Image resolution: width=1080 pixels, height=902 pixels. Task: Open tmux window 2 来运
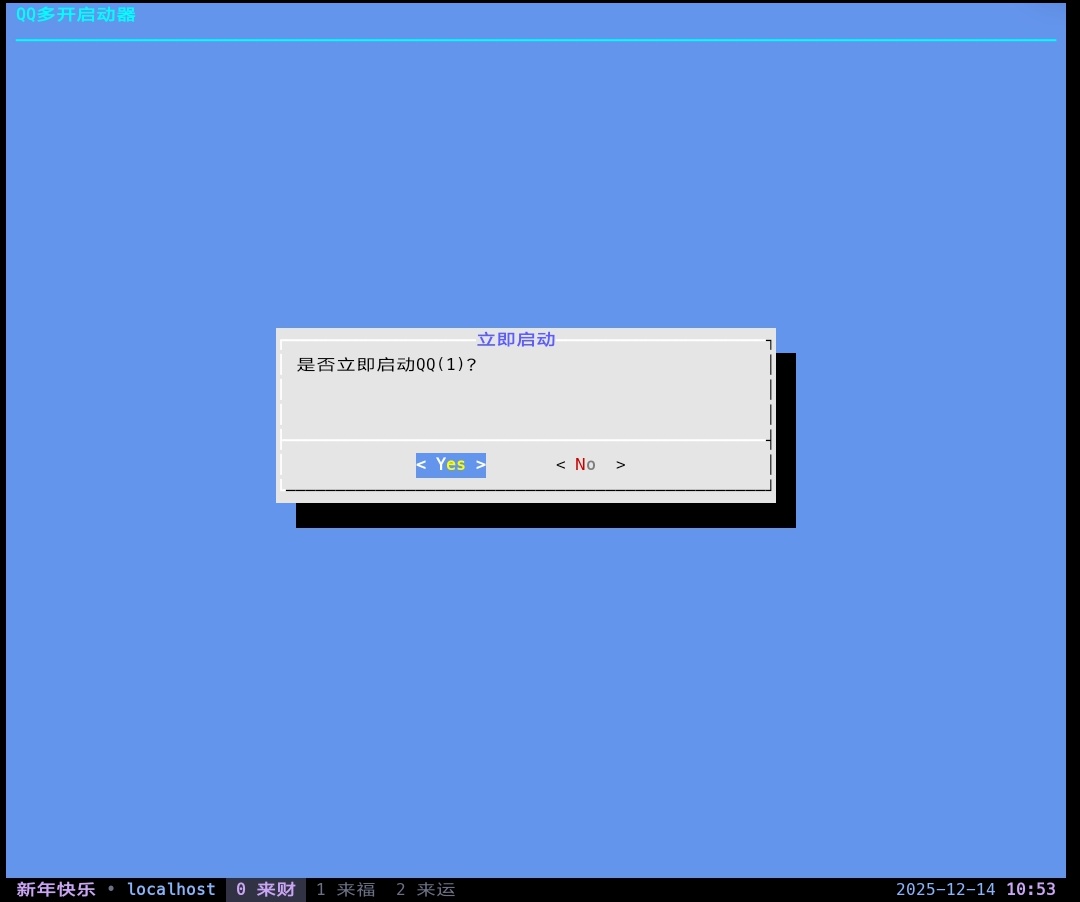click(x=425, y=889)
